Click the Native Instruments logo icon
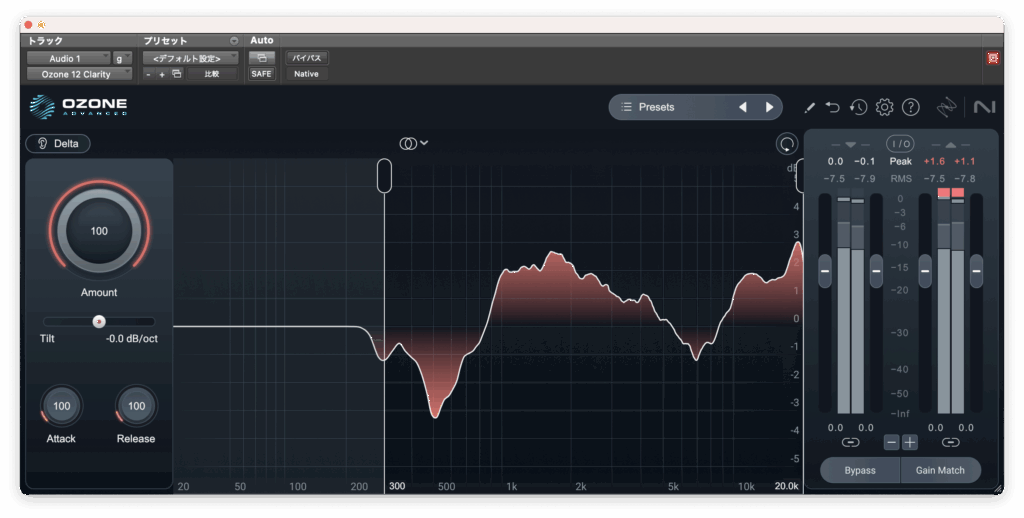The height and width of the screenshot is (518, 1024). coord(983,107)
